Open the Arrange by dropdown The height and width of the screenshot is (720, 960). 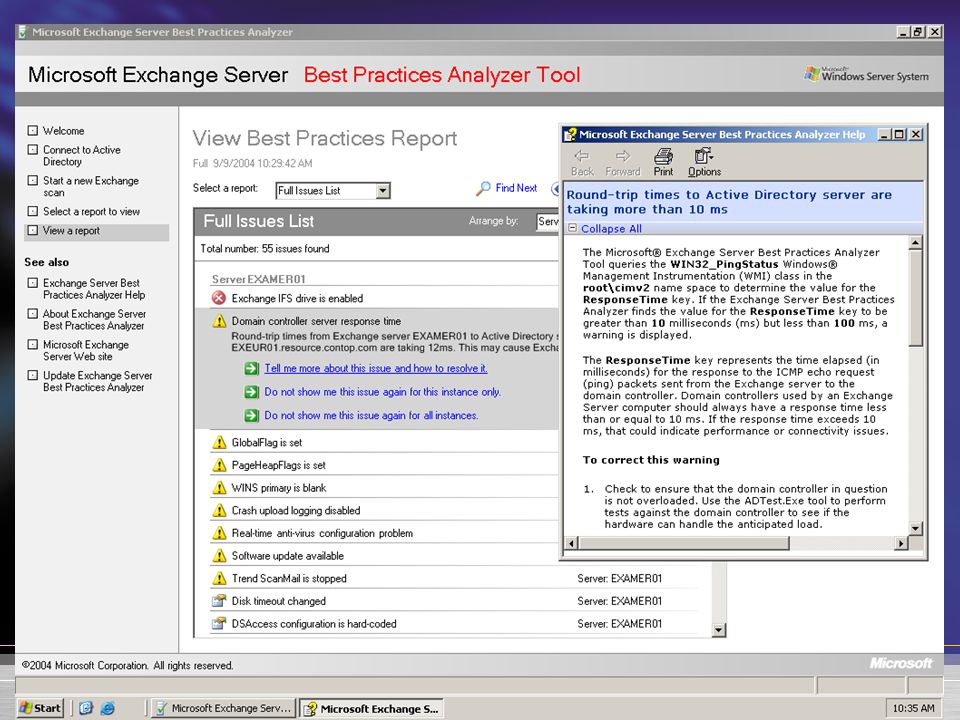click(x=547, y=221)
